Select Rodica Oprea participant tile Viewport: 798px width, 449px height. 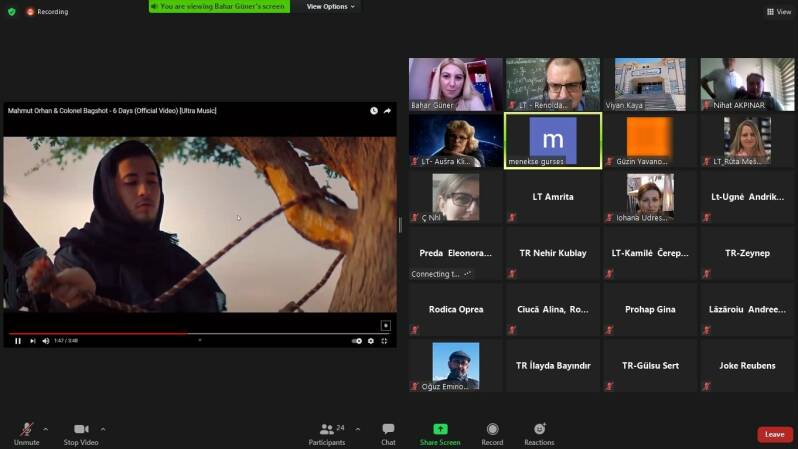[x=455, y=310]
